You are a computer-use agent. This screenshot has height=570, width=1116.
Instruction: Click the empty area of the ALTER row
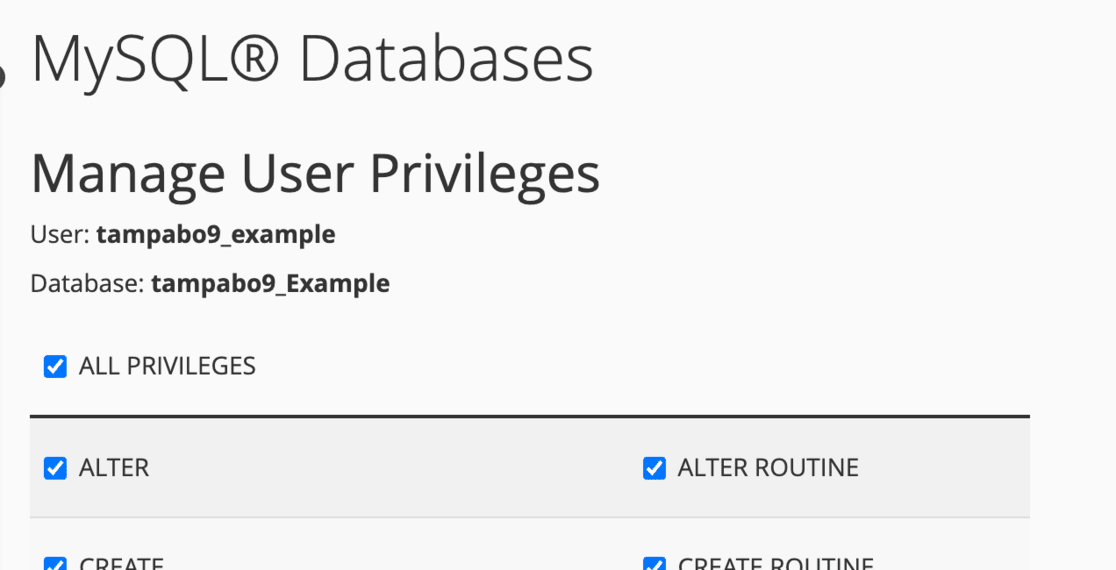tap(400, 468)
